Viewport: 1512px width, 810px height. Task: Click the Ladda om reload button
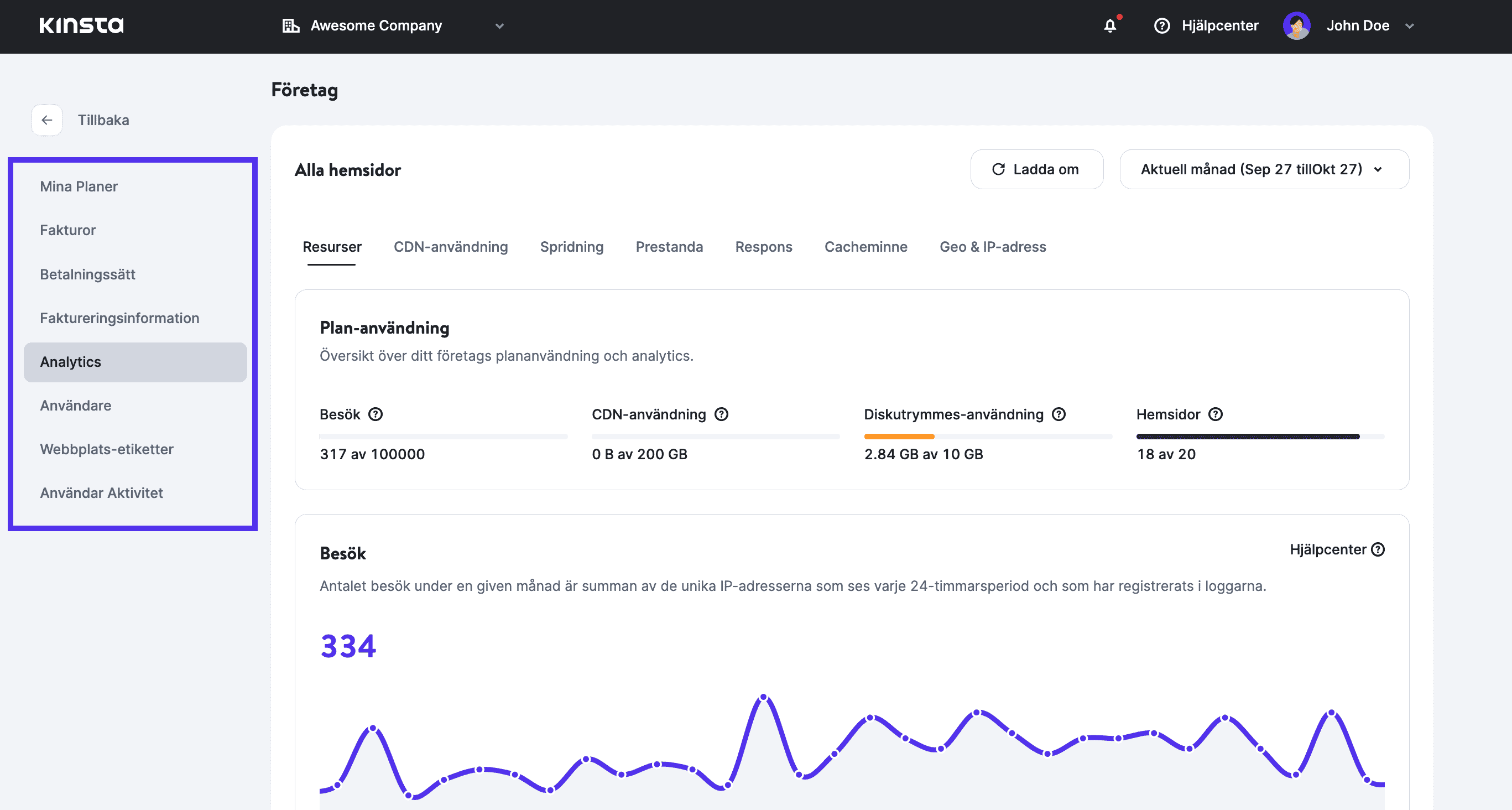(1036, 169)
